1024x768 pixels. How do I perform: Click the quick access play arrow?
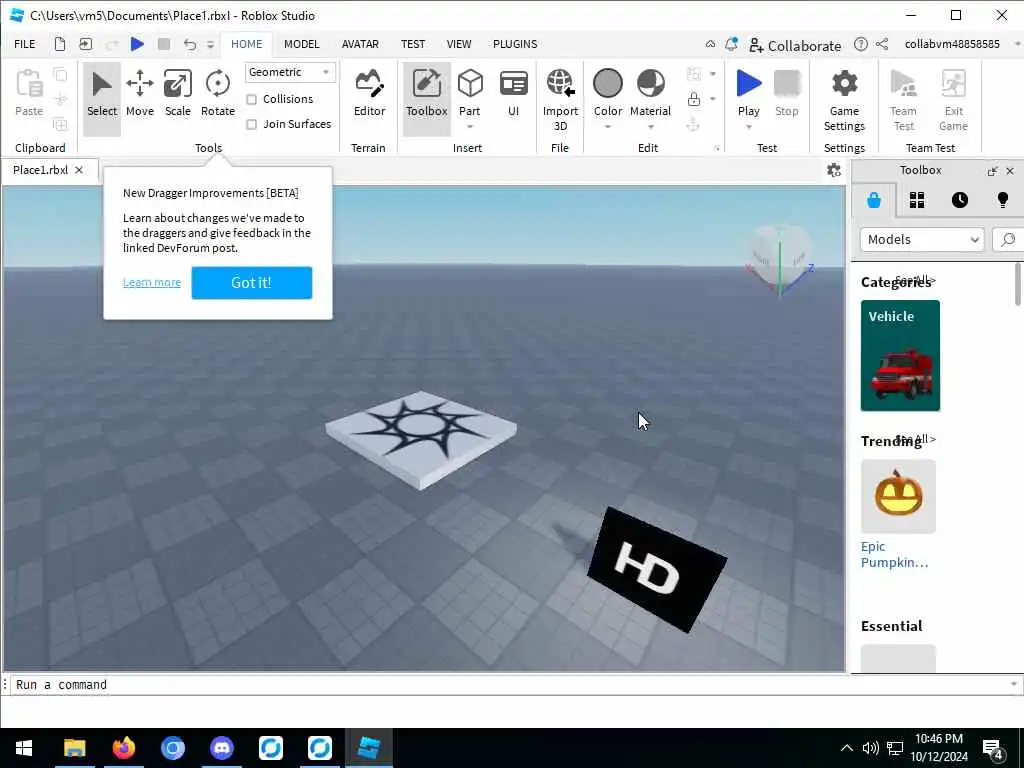point(137,44)
